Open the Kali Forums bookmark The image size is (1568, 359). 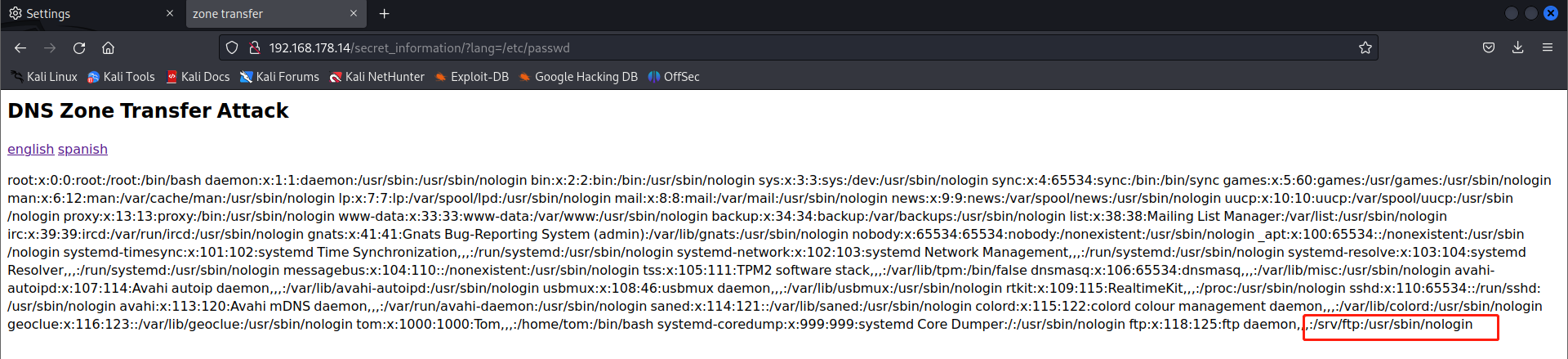pyautogui.click(x=279, y=77)
